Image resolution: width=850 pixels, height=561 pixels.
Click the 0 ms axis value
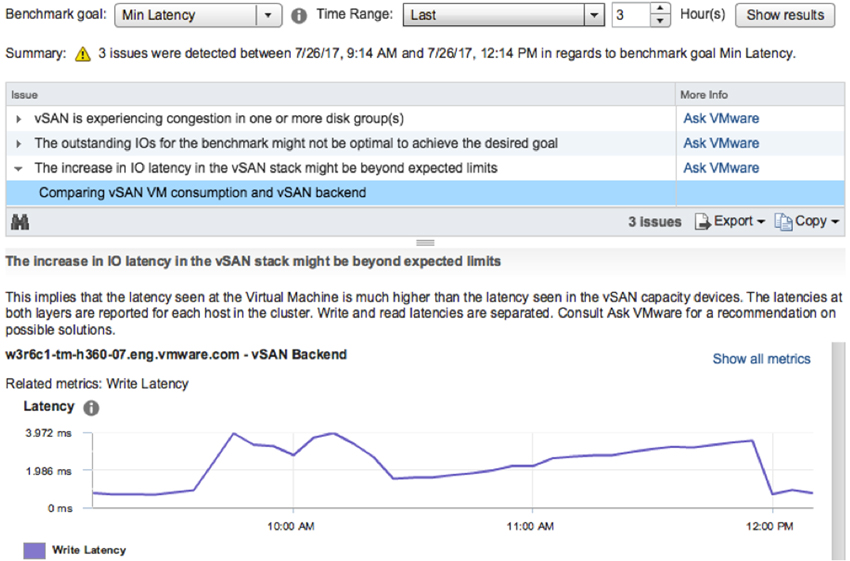tap(60, 508)
